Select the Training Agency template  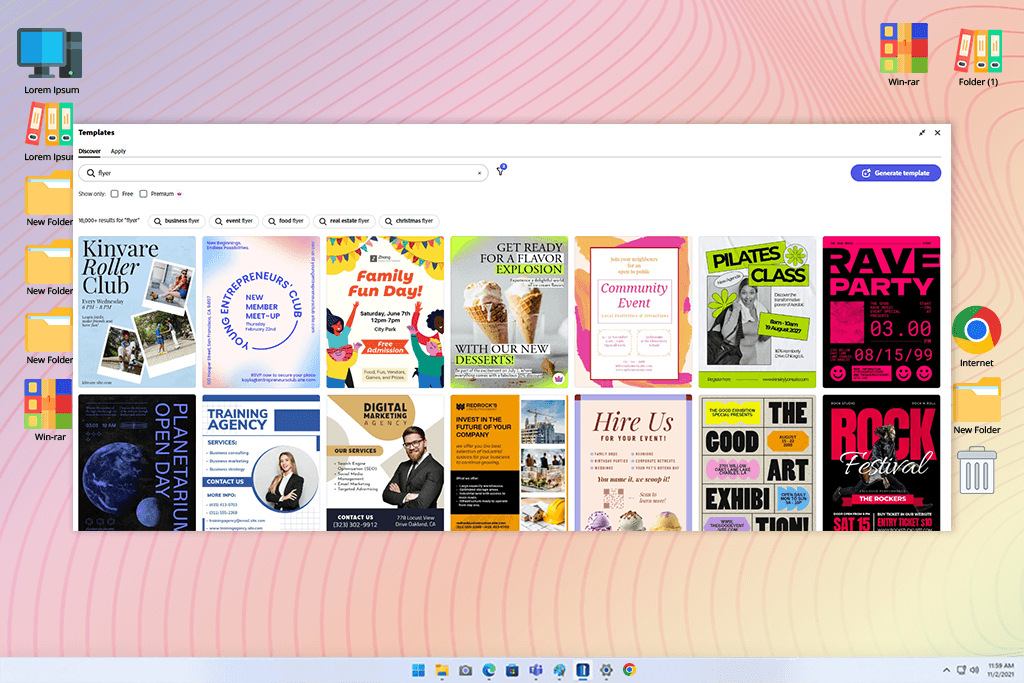pos(261,462)
